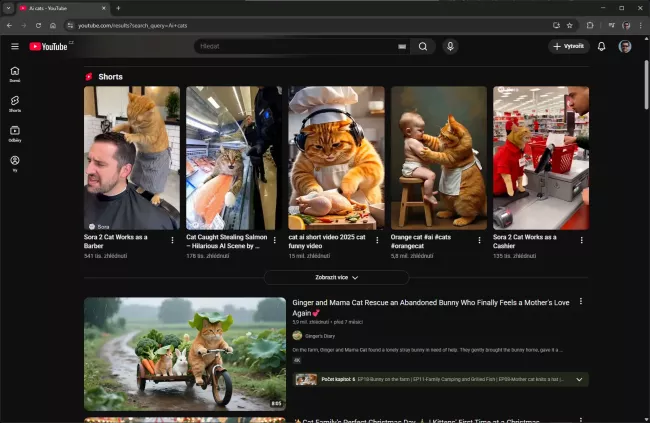Play the cat barber Shorts thumbnail

pos(132,158)
